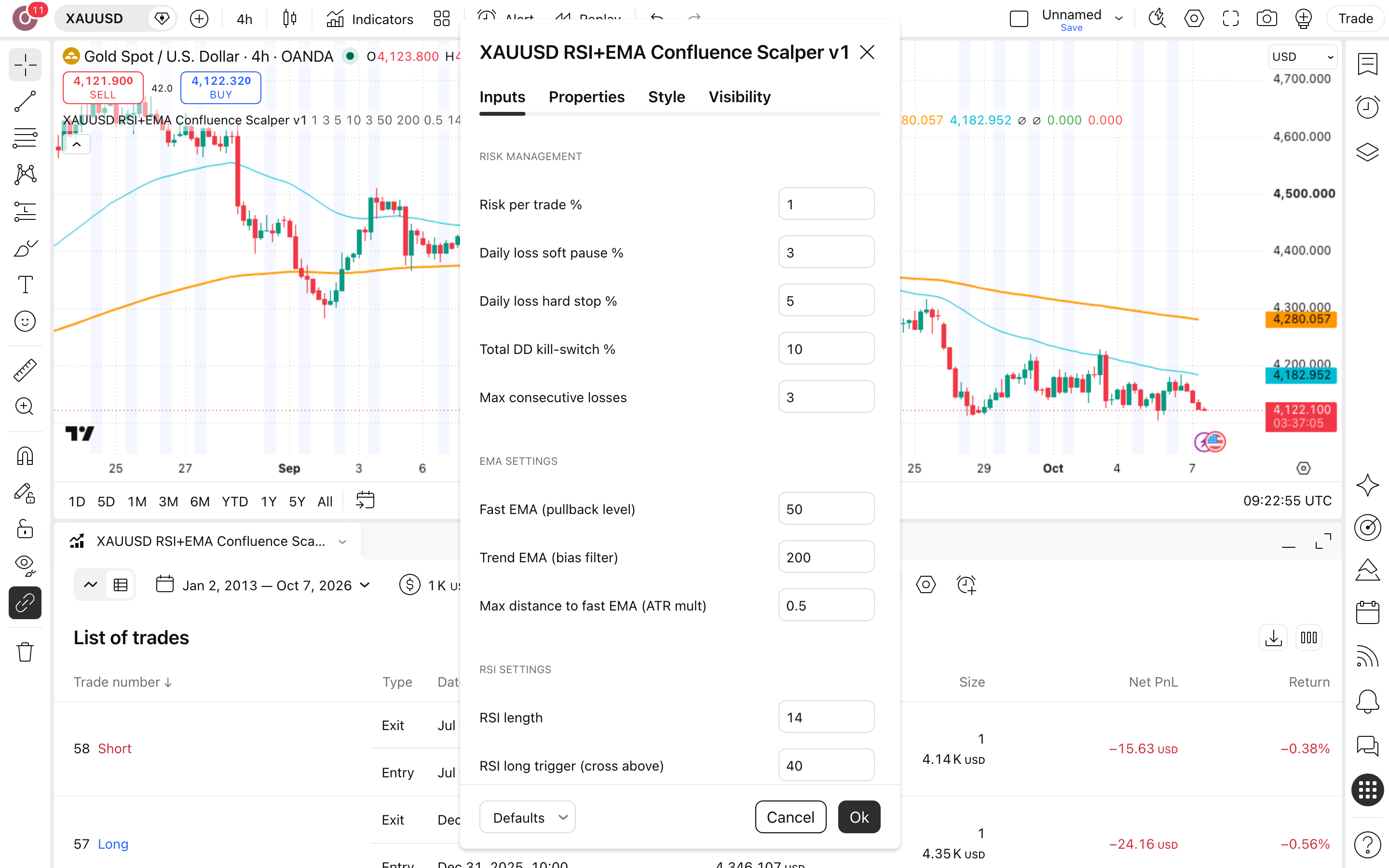Expand the backtest date range dropdown
This screenshot has height=868, width=1389.
264,585
